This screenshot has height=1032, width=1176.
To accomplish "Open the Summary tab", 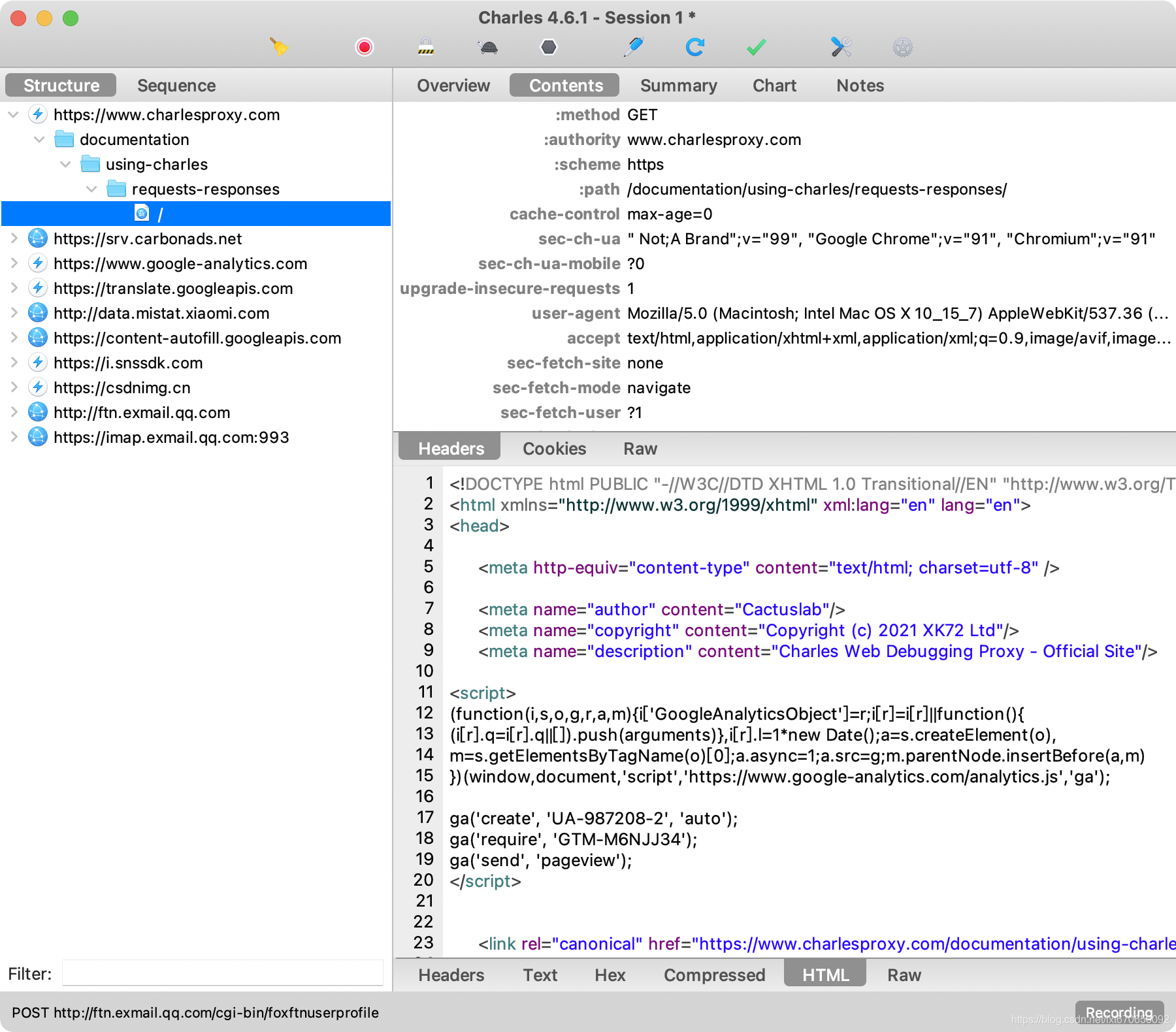I will [x=678, y=86].
